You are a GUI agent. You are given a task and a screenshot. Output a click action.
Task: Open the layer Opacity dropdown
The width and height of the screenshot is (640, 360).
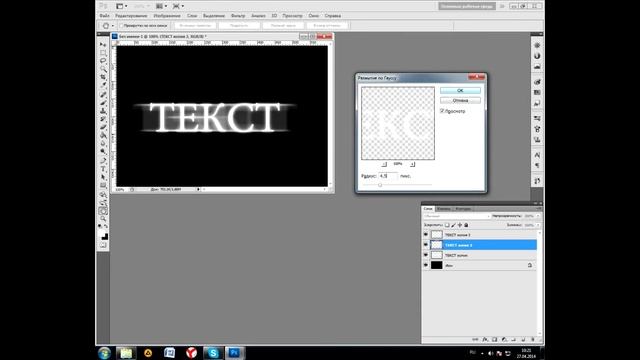tap(539, 216)
